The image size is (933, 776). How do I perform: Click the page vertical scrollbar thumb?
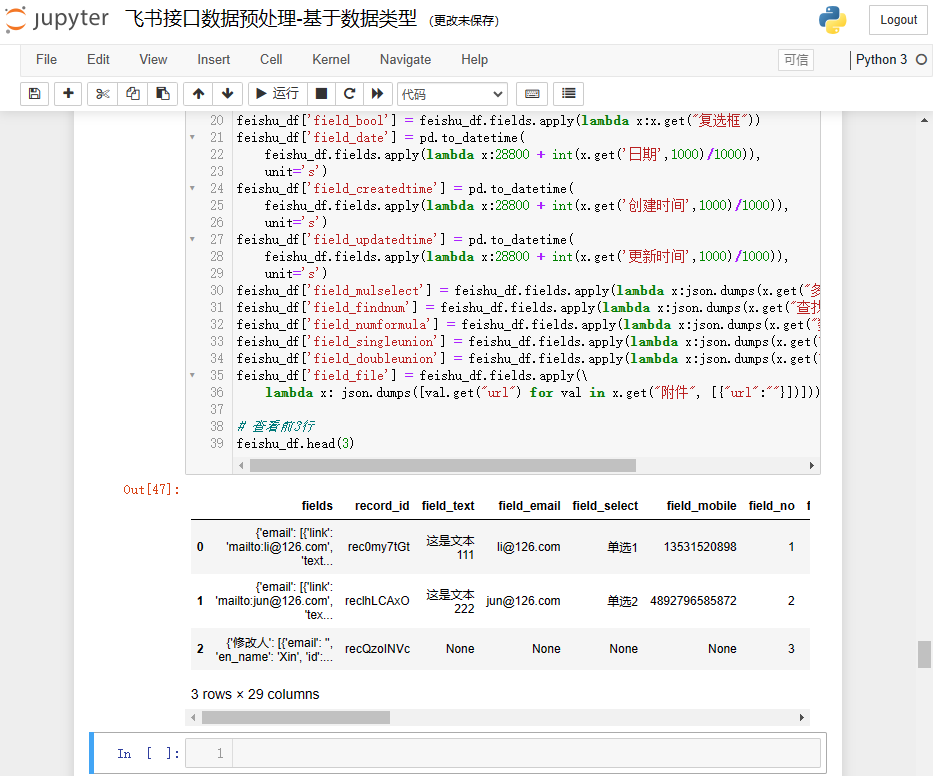(924, 655)
